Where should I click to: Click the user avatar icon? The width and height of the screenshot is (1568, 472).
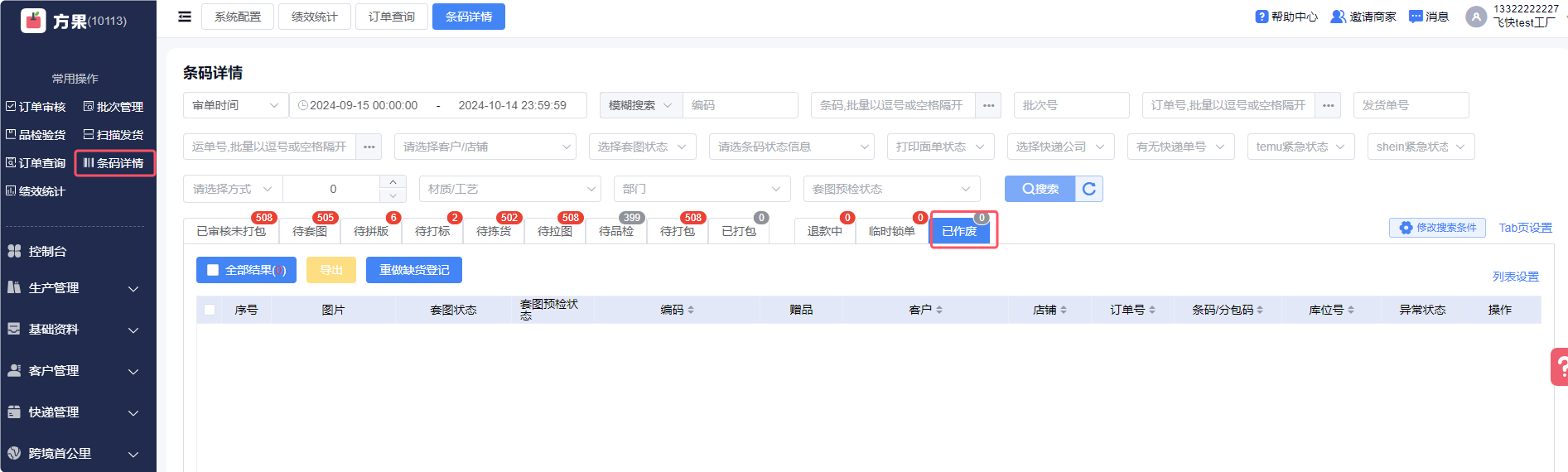pos(1475,17)
